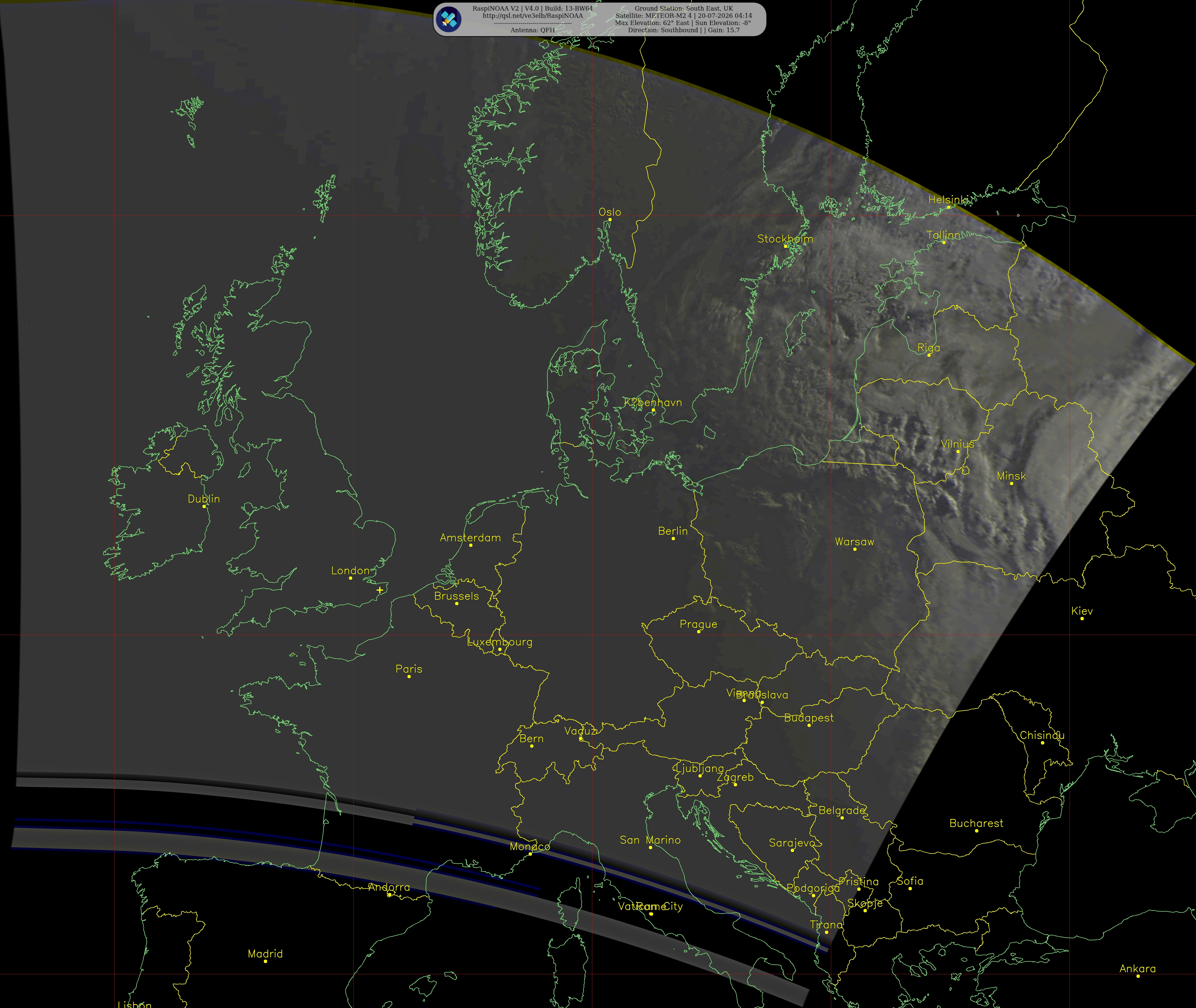The width and height of the screenshot is (1196, 1008).
Task: Click the Brussels city label
Action: pyautogui.click(x=456, y=596)
